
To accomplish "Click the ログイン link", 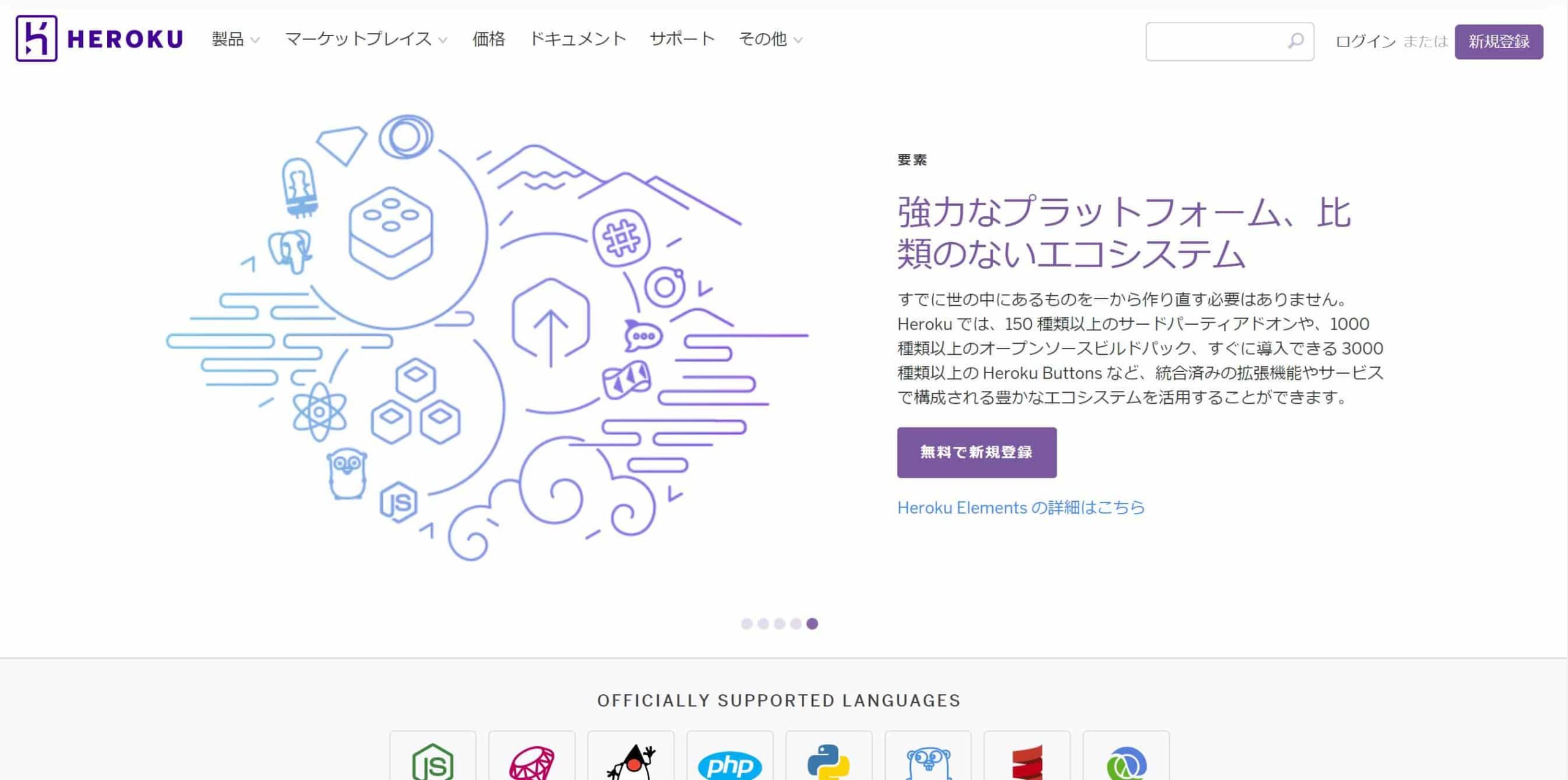I will point(1365,42).
